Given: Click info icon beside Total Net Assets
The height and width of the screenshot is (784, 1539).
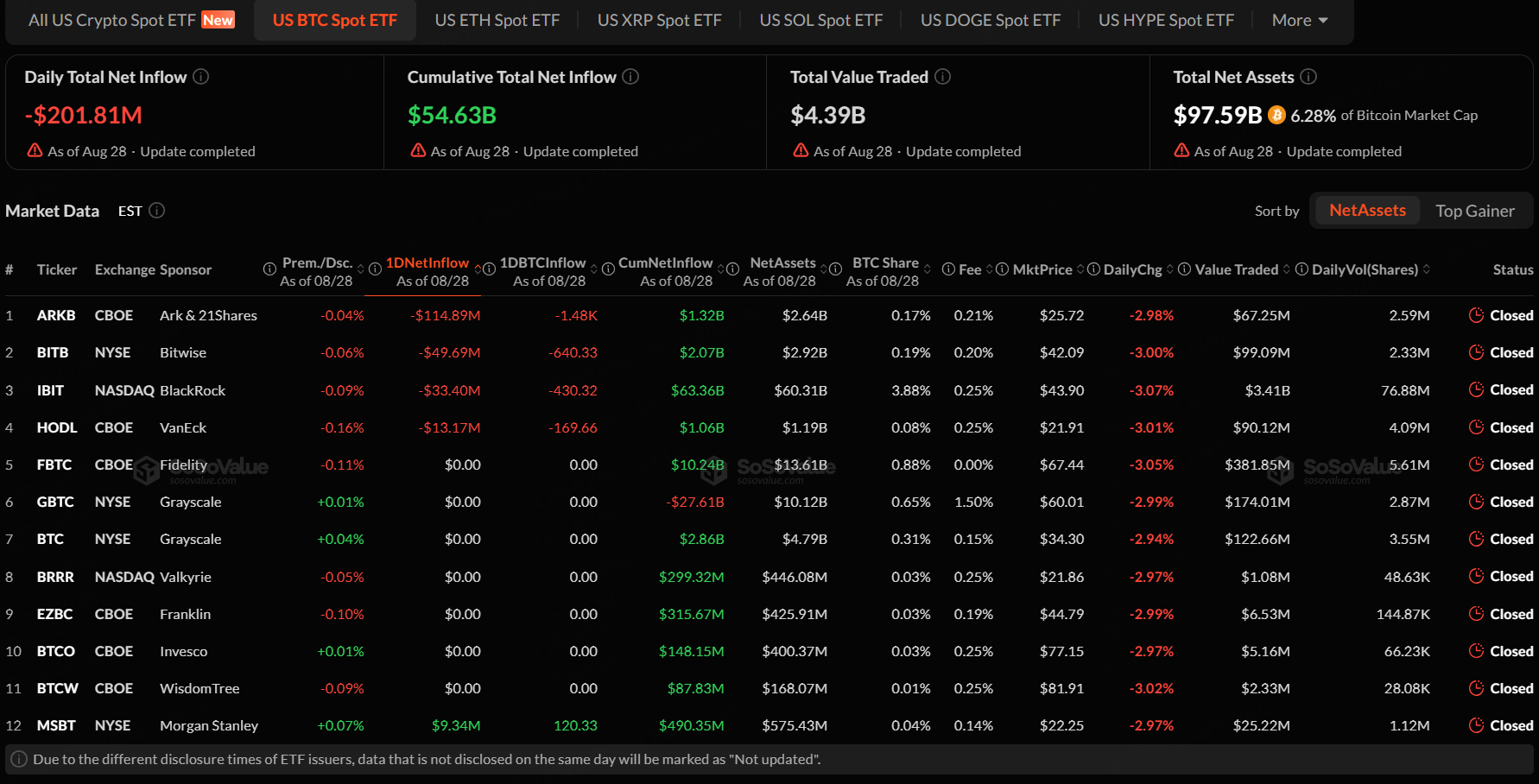Looking at the screenshot, I should (x=1309, y=77).
